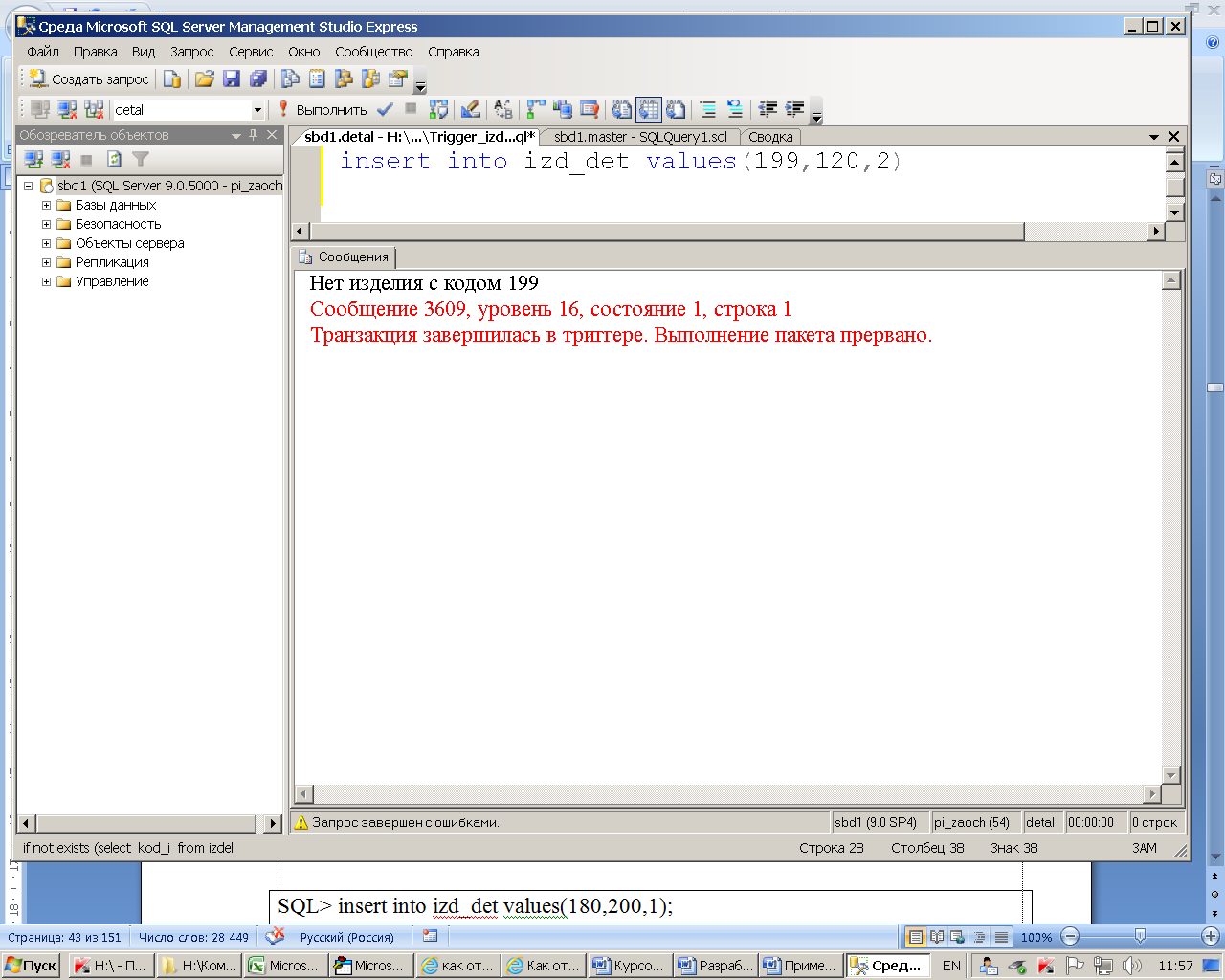The height and width of the screenshot is (980, 1225).
Task: Decrease indent of the query text
Action: coord(768,110)
